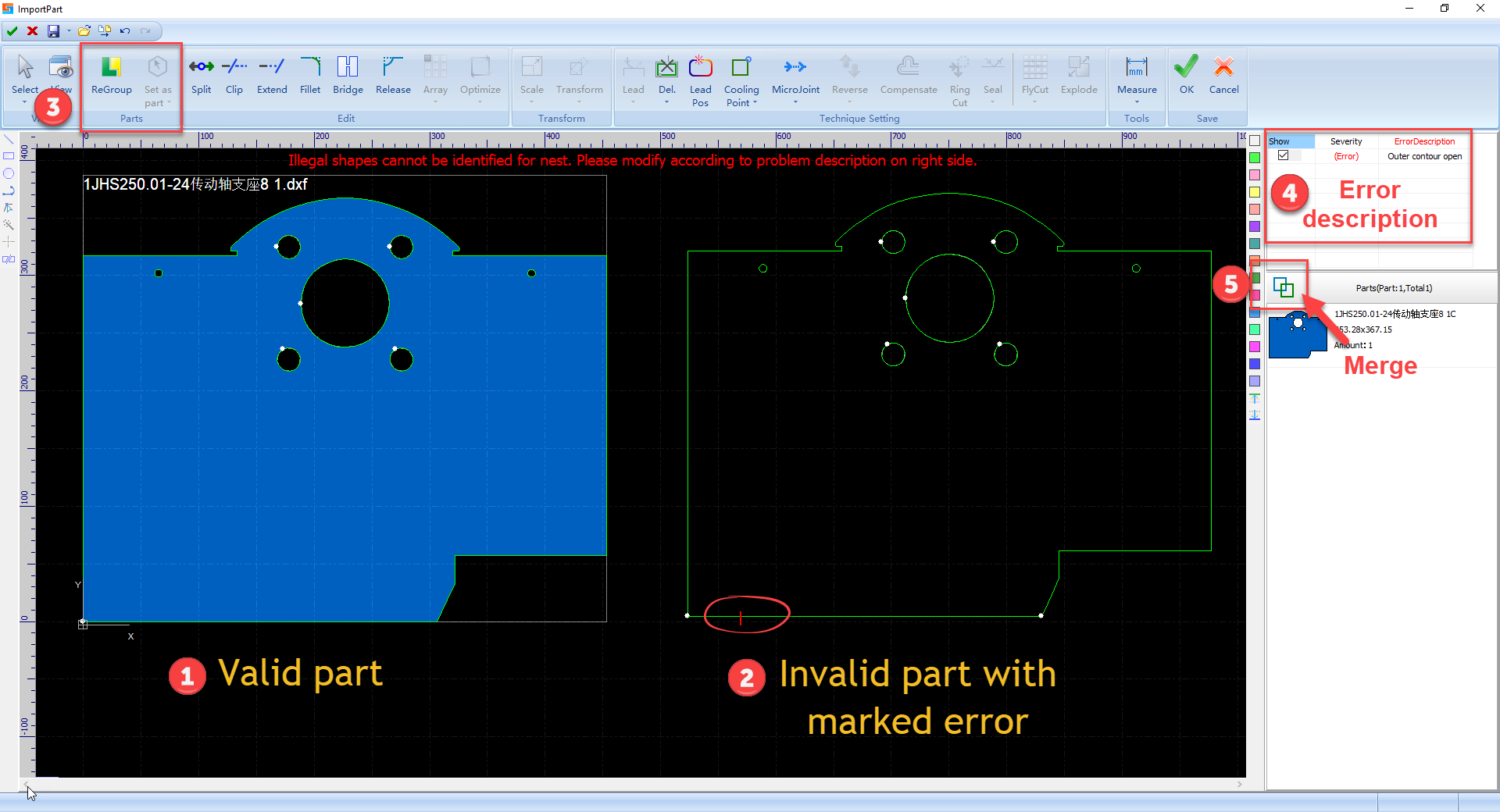Pick the magenta layer color swatch
The image size is (1500, 812).
1255,347
